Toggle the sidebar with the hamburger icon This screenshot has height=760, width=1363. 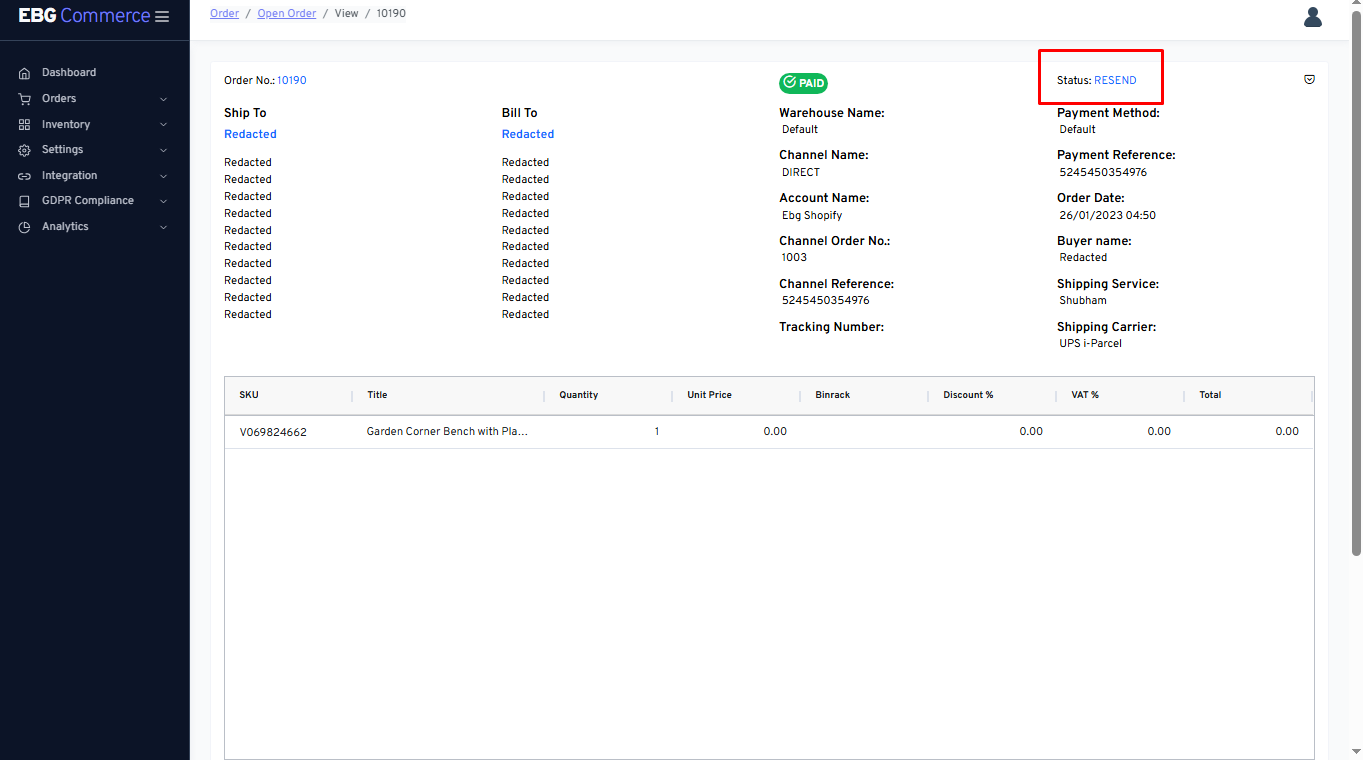pyautogui.click(x=162, y=15)
